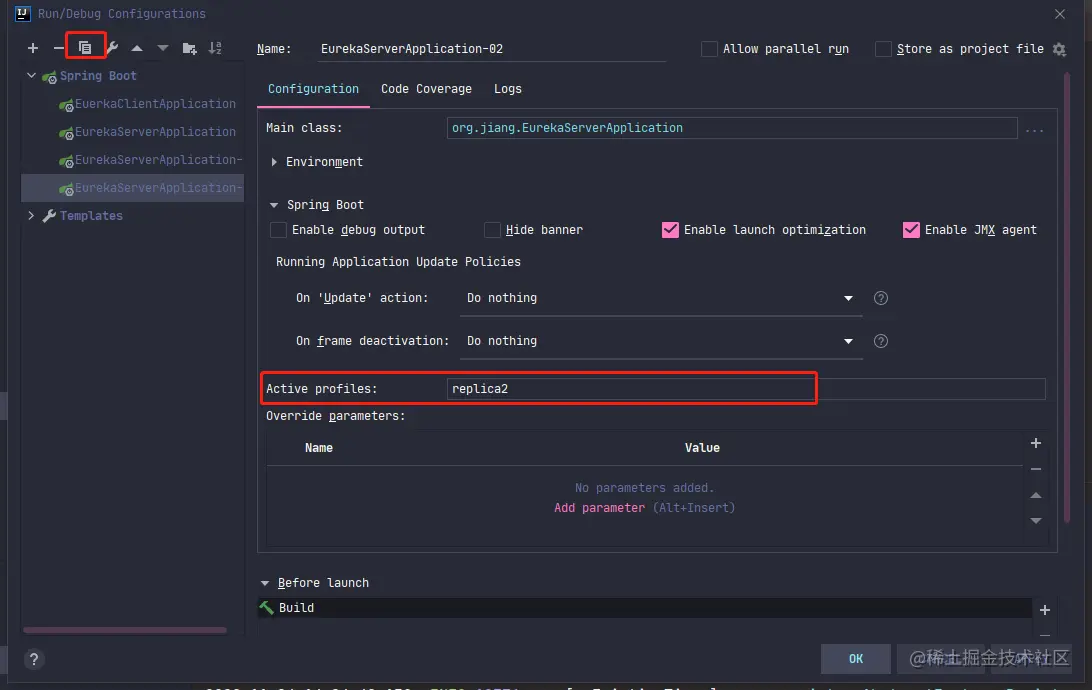The height and width of the screenshot is (690, 1092).
Task: Show help for frame deactivation policy
Action: click(x=881, y=341)
